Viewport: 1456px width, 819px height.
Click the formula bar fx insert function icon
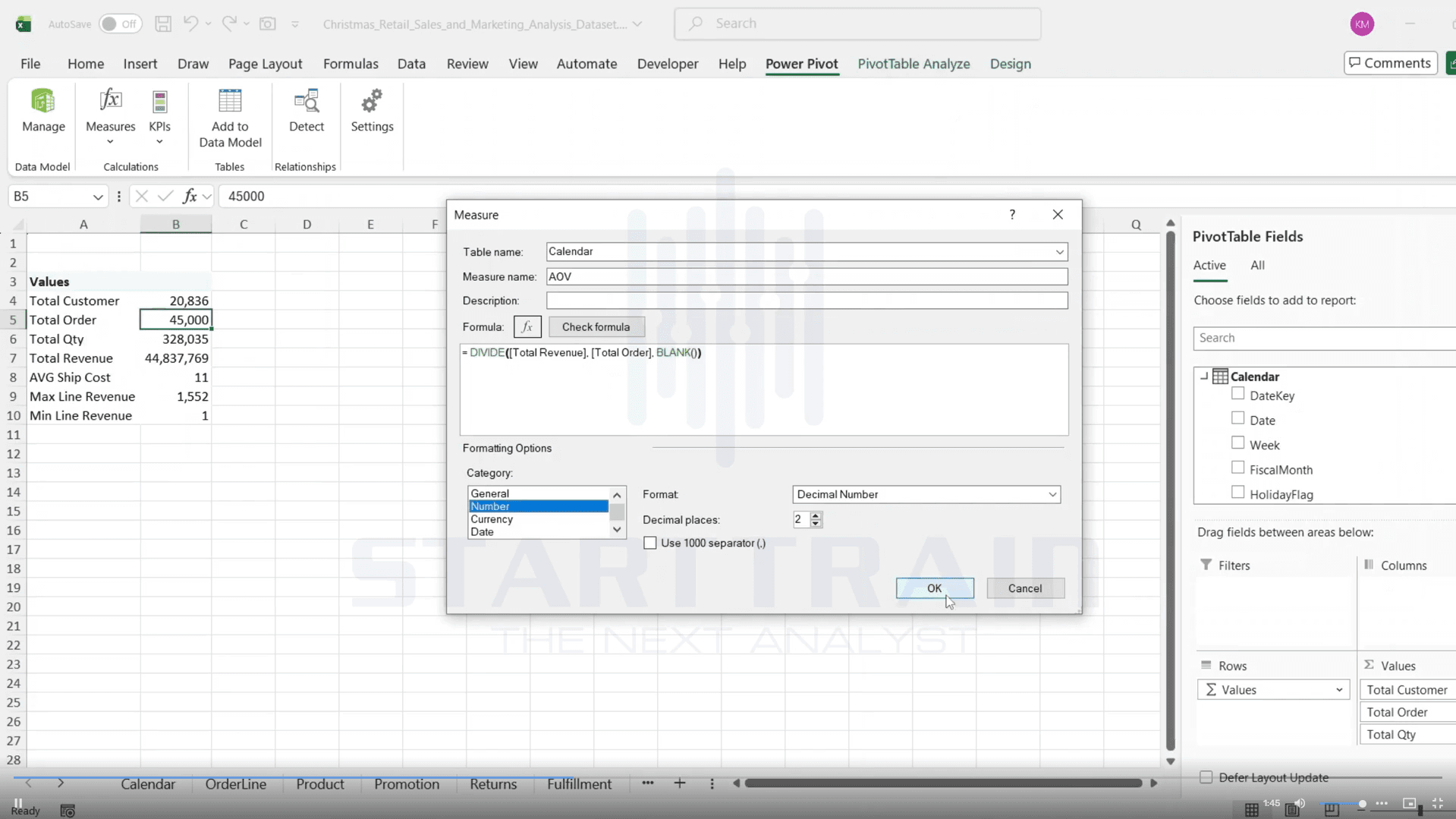[190, 196]
